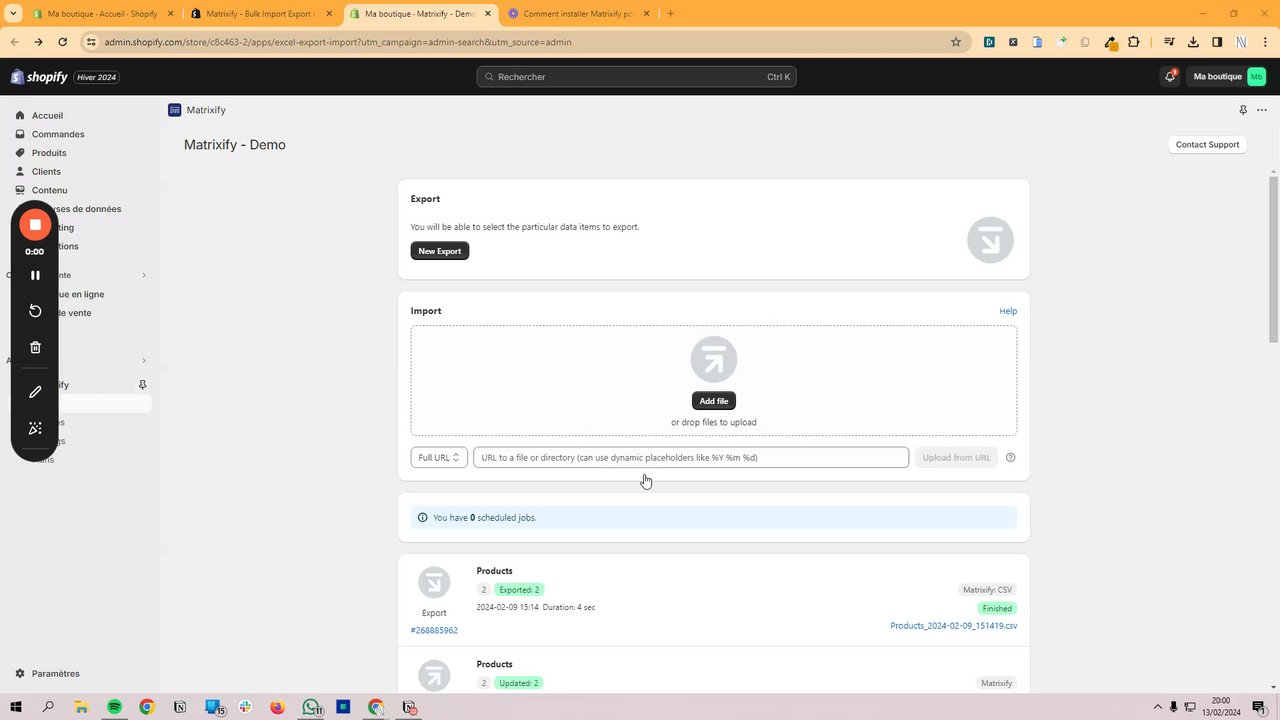This screenshot has width=1280, height=720.
Task: Switch to the Ma boutique - Accueil Shopify tab
Action: click(102, 14)
